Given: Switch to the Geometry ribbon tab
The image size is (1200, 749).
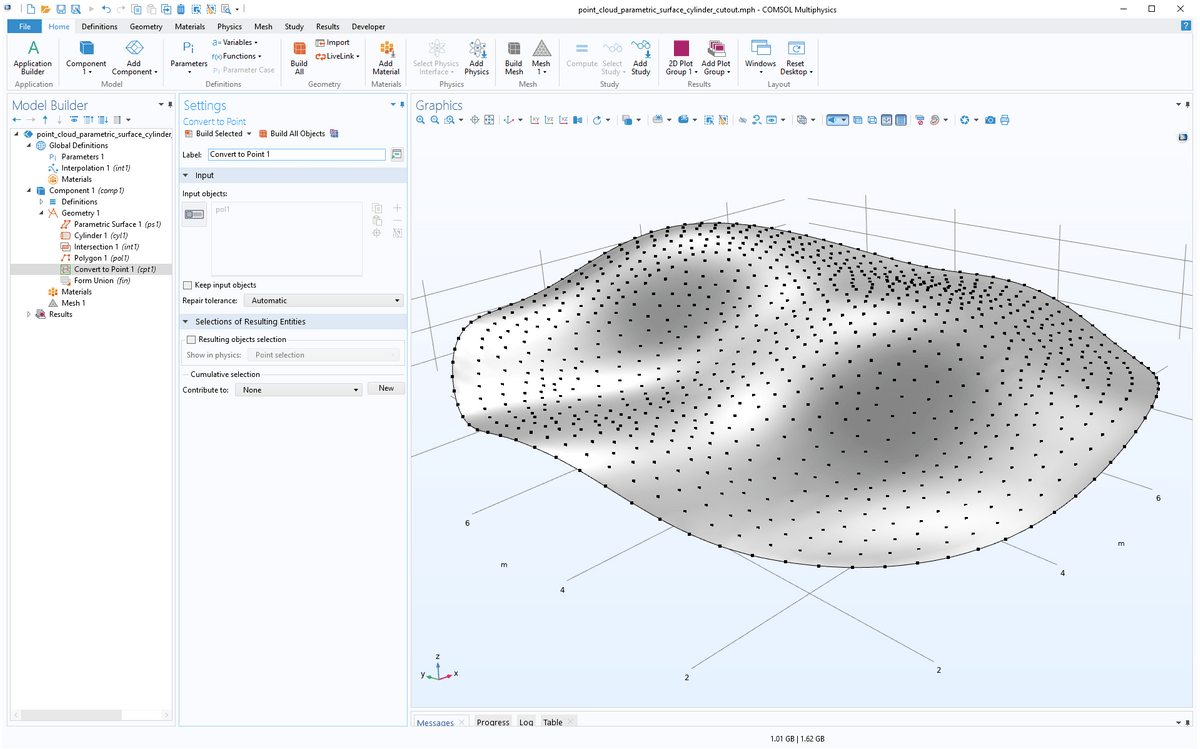Looking at the screenshot, I should coord(146,26).
